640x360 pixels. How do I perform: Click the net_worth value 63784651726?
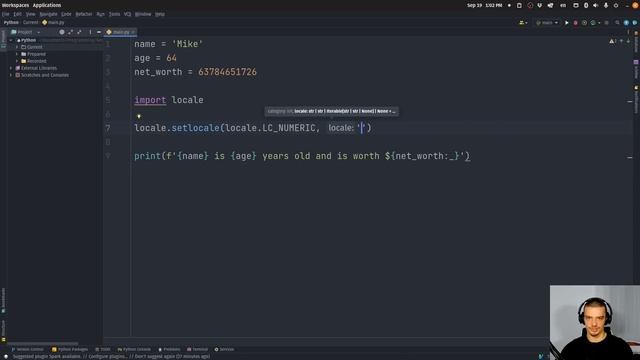[x=227, y=72]
